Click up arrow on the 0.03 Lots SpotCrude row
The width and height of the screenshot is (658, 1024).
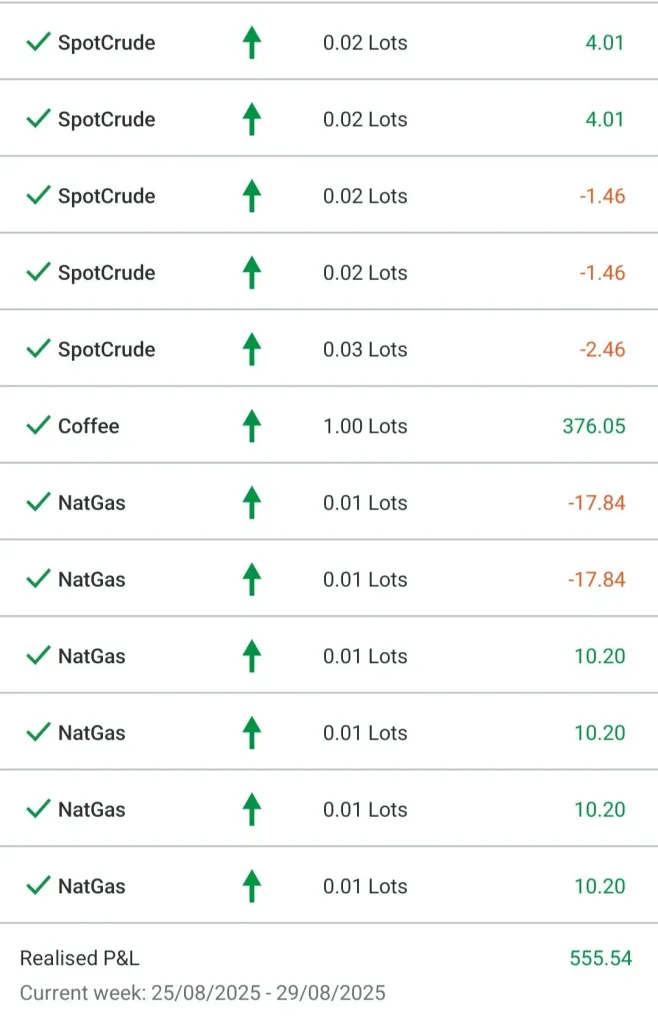pyautogui.click(x=252, y=349)
